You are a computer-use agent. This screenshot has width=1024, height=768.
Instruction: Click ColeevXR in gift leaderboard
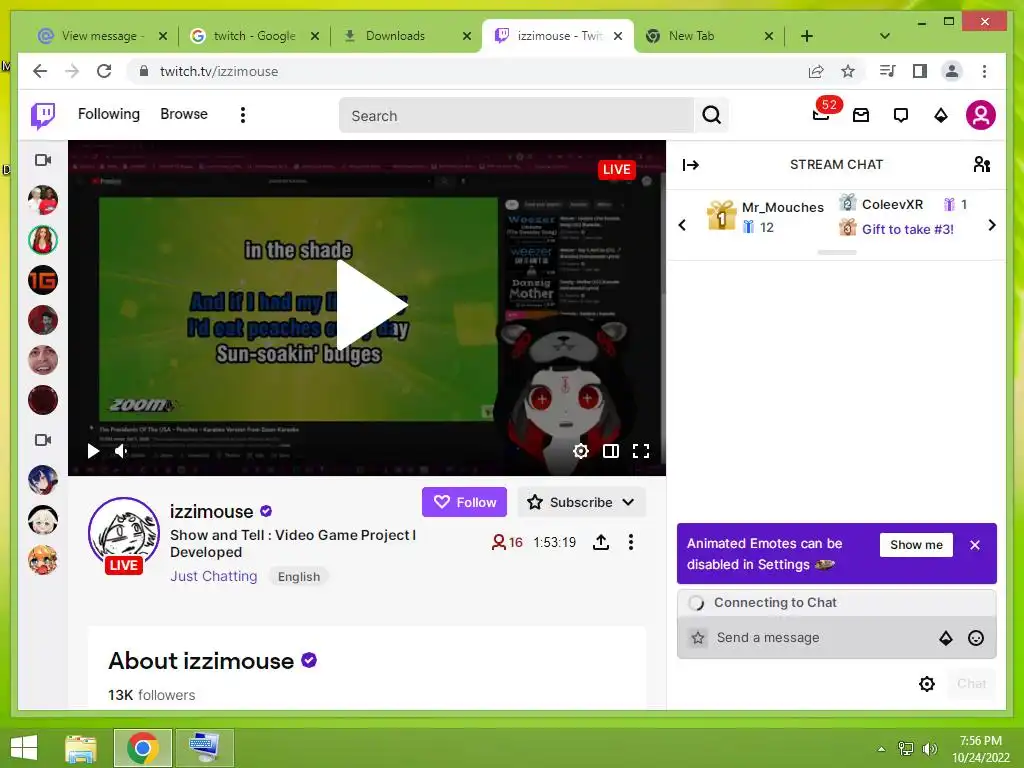[892, 204]
